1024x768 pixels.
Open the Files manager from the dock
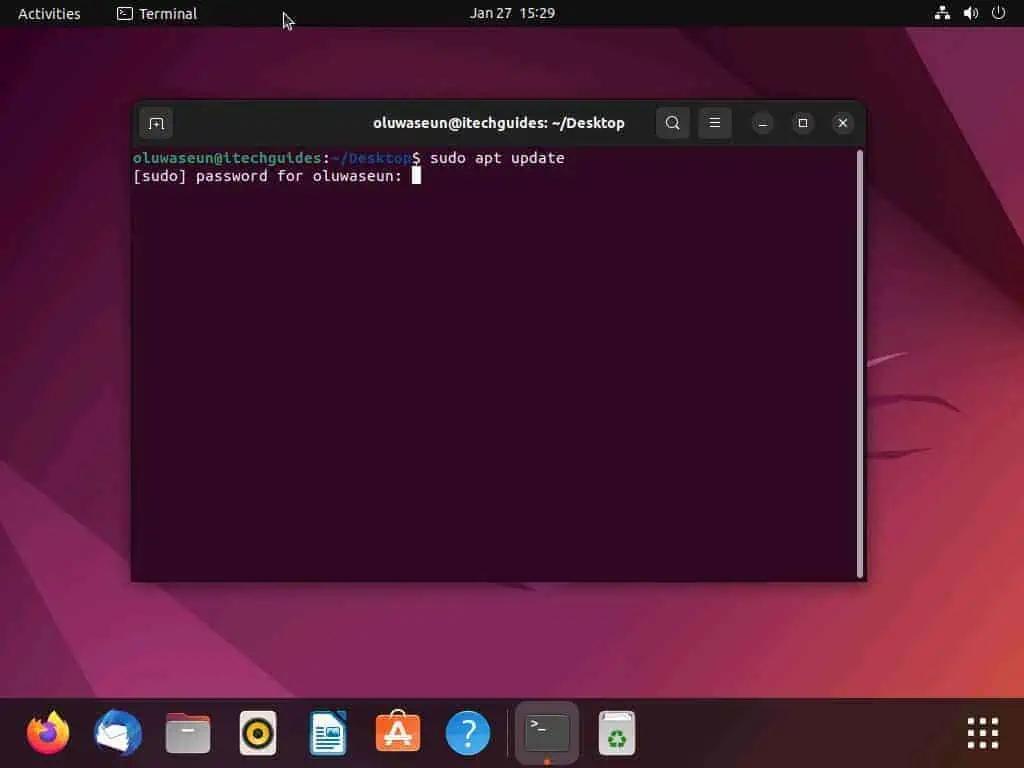[187, 732]
